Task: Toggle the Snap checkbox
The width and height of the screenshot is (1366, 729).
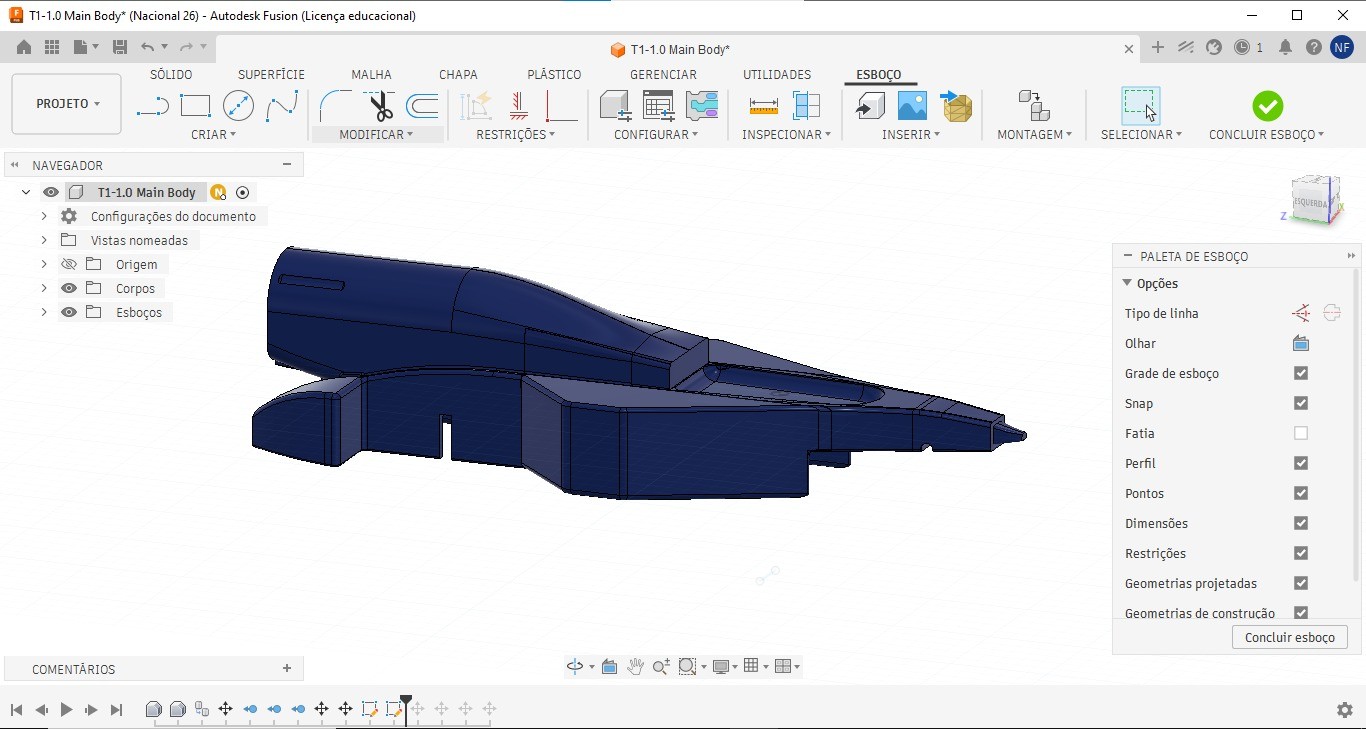Action: click(1301, 403)
